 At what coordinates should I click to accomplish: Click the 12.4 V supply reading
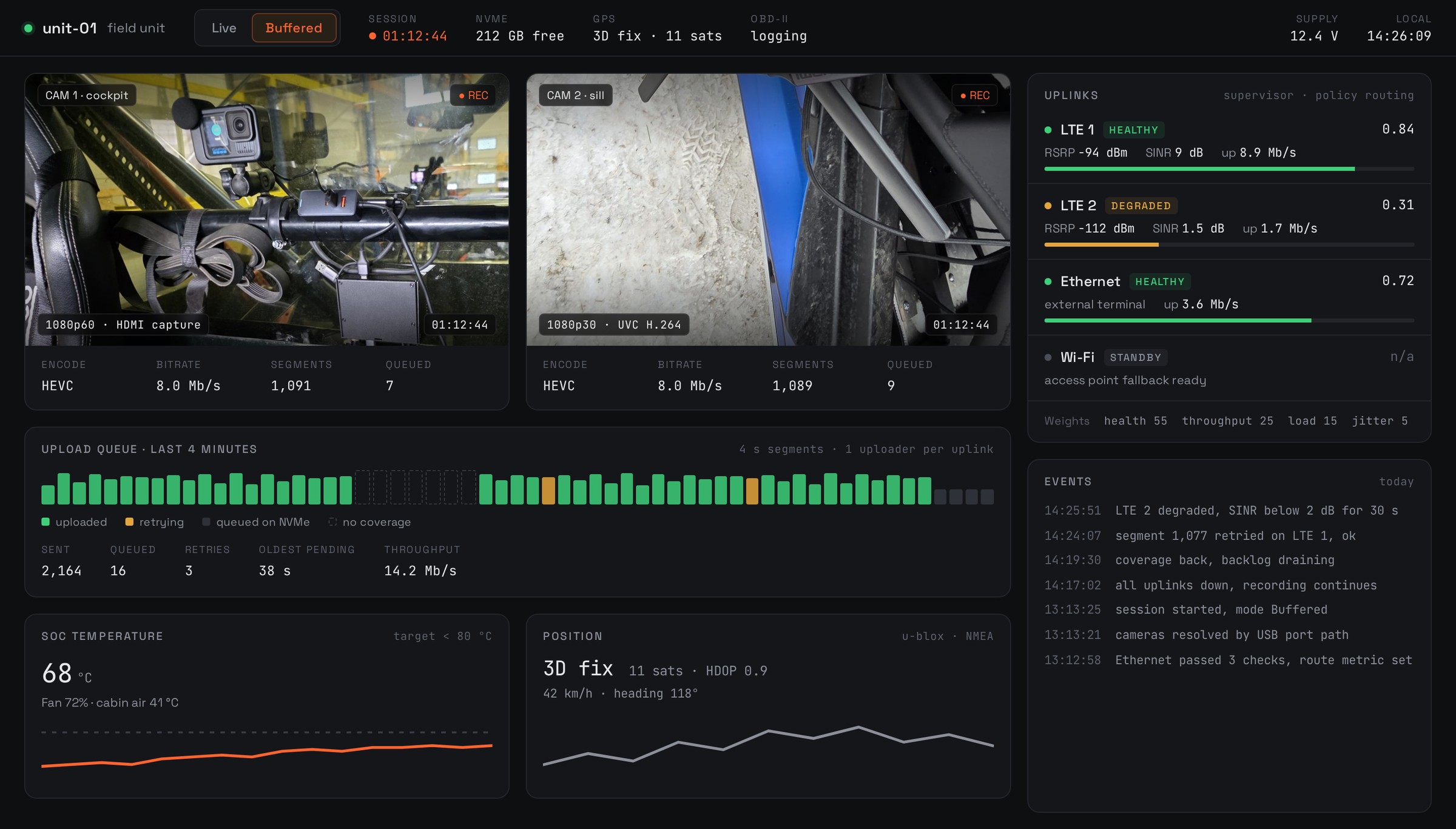coord(1314,36)
